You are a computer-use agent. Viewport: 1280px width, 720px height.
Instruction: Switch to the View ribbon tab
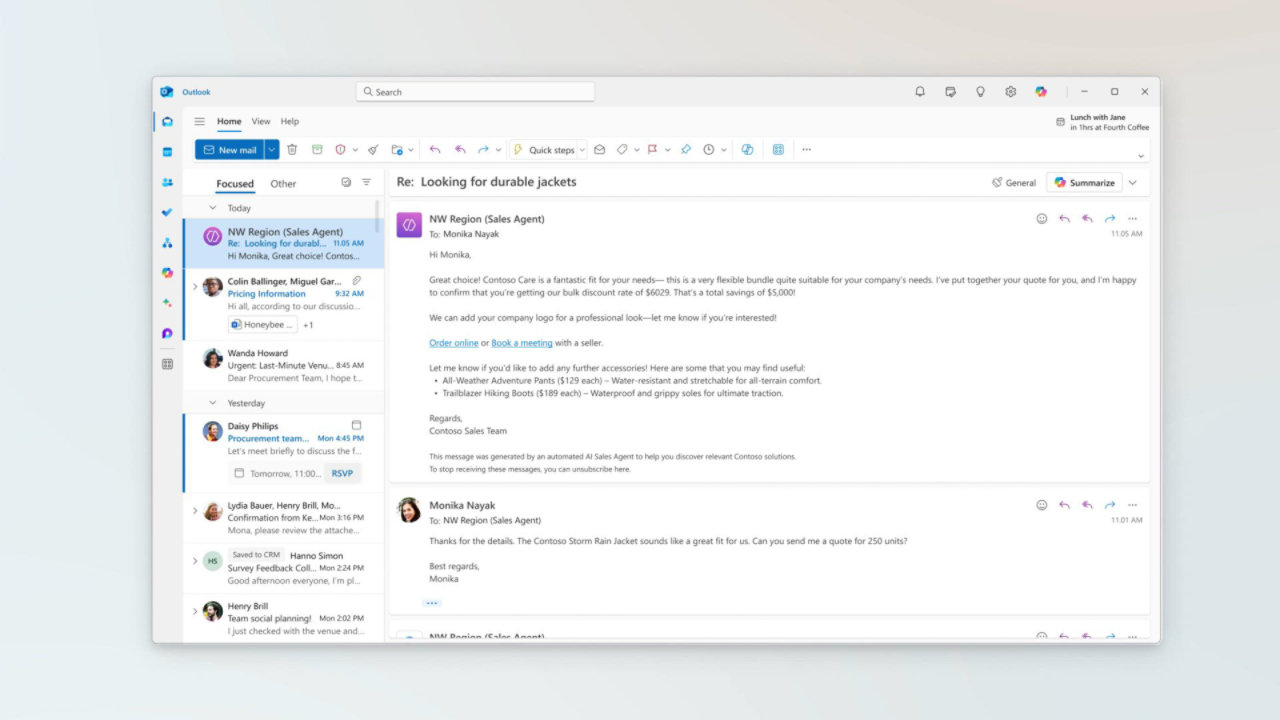(x=260, y=122)
